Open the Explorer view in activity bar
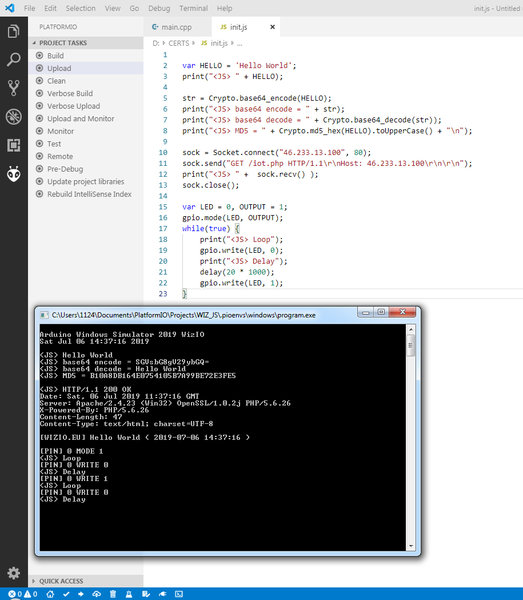Image resolution: width=523 pixels, height=600 pixels. [x=13, y=31]
